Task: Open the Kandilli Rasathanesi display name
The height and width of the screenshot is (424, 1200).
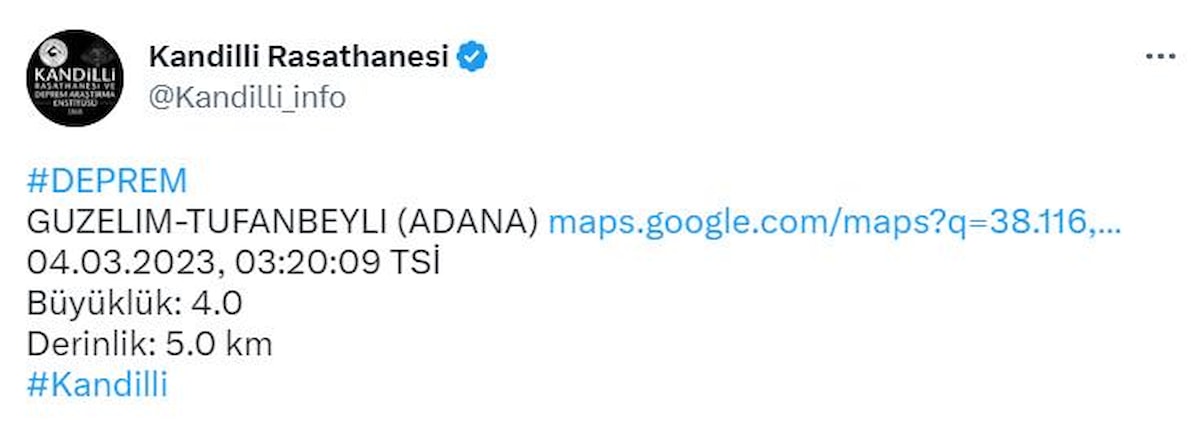Action: pyautogui.click(x=298, y=57)
